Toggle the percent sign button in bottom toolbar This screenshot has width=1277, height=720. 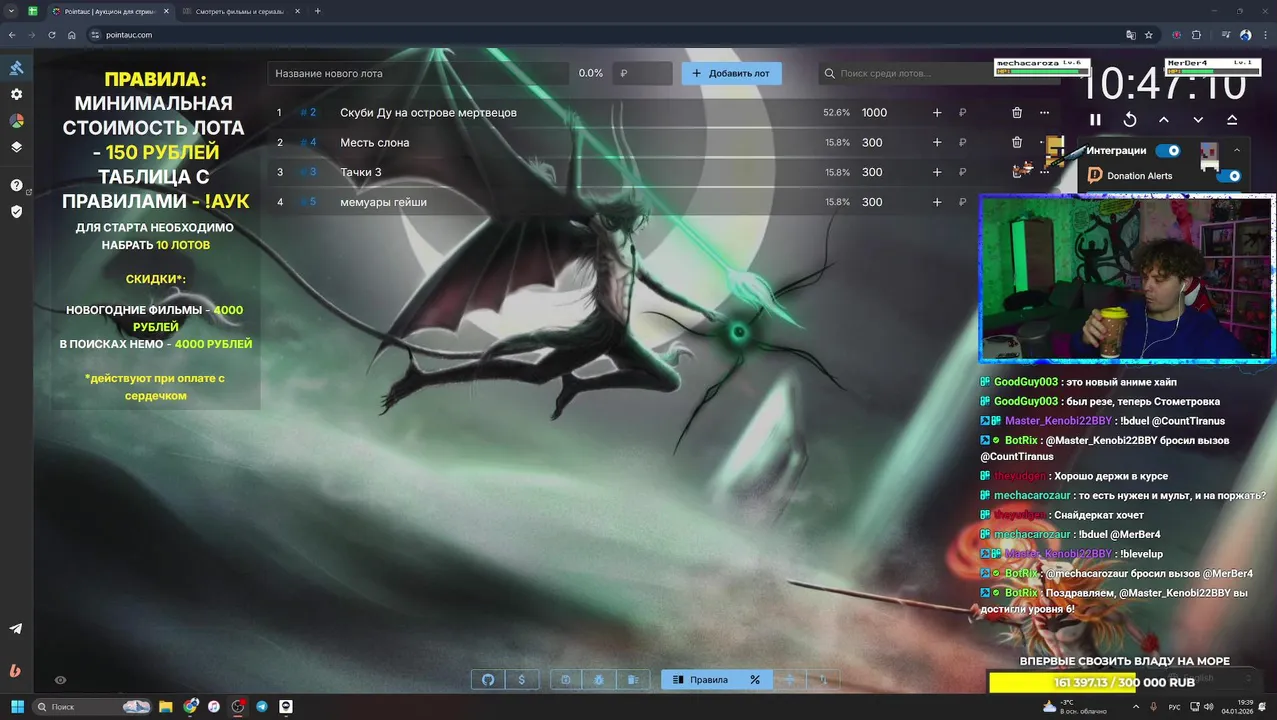pos(755,680)
